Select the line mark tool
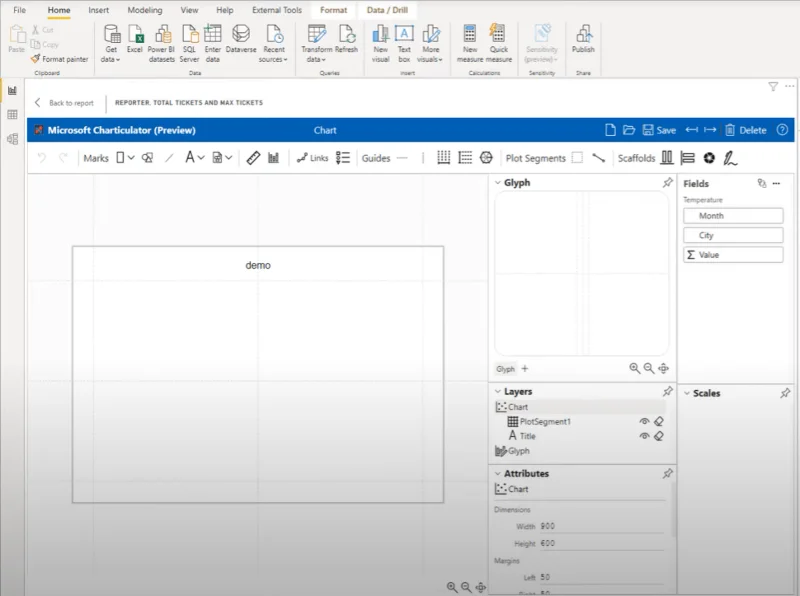The height and width of the screenshot is (596, 800). pos(169,158)
